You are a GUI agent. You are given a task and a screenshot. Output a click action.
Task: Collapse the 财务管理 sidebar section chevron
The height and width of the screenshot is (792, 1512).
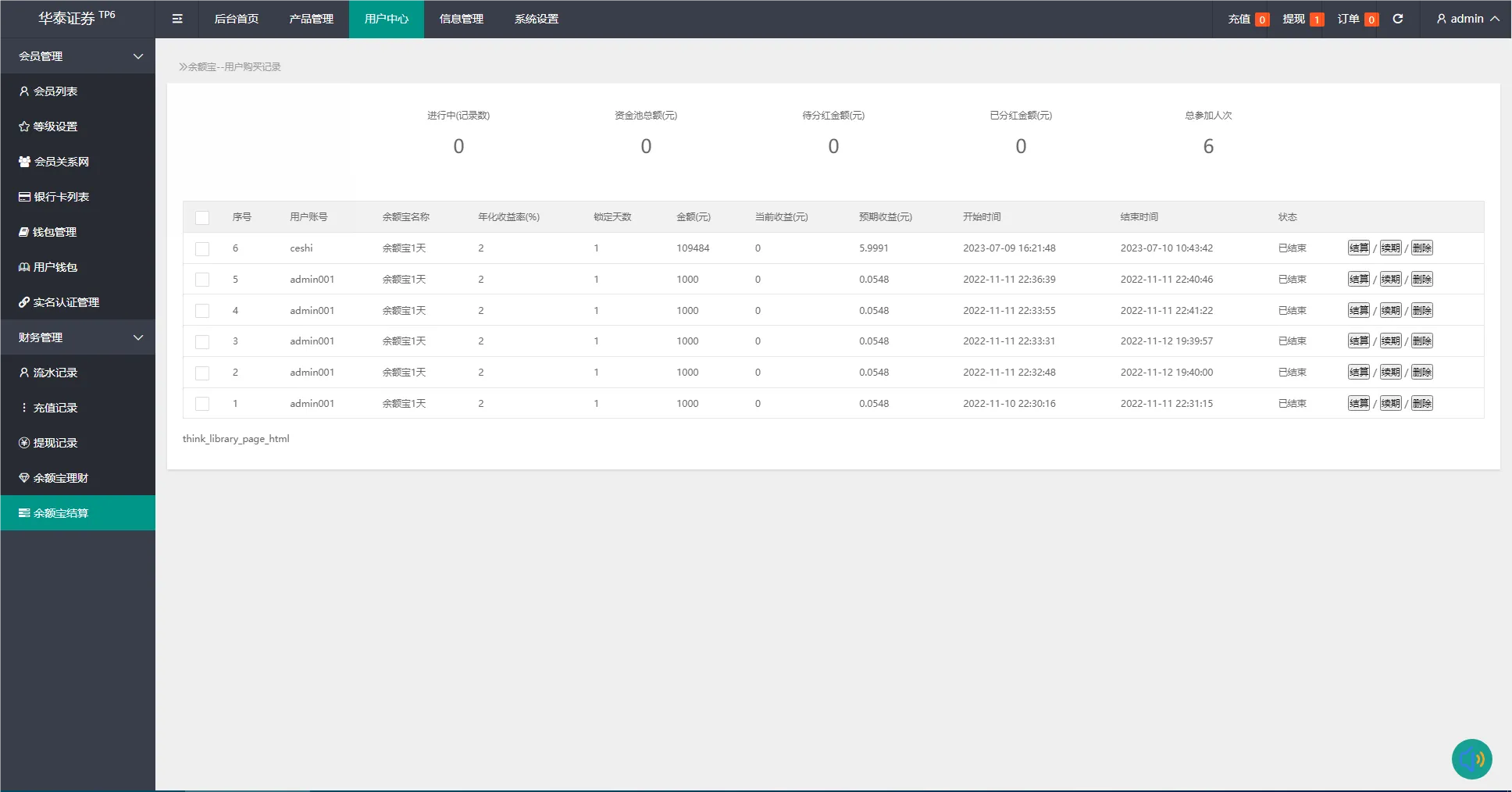[x=138, y=337]
